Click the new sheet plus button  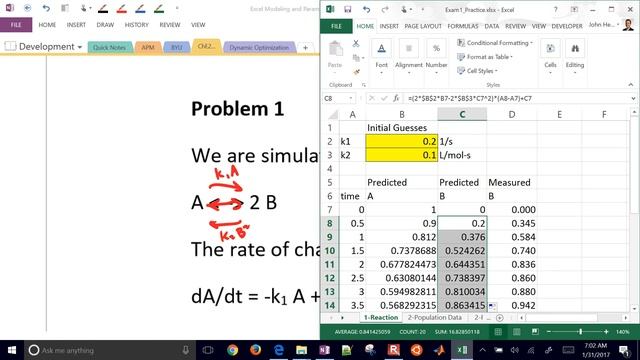point(500,318)
